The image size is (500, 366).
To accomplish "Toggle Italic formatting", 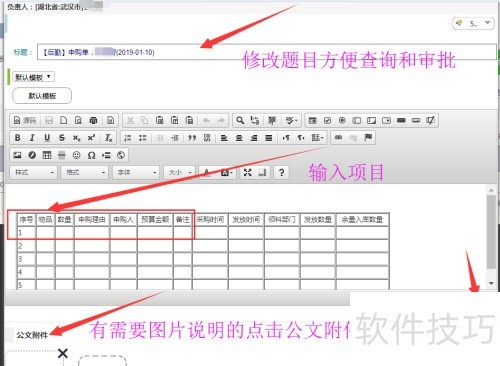I will (32, 138).
